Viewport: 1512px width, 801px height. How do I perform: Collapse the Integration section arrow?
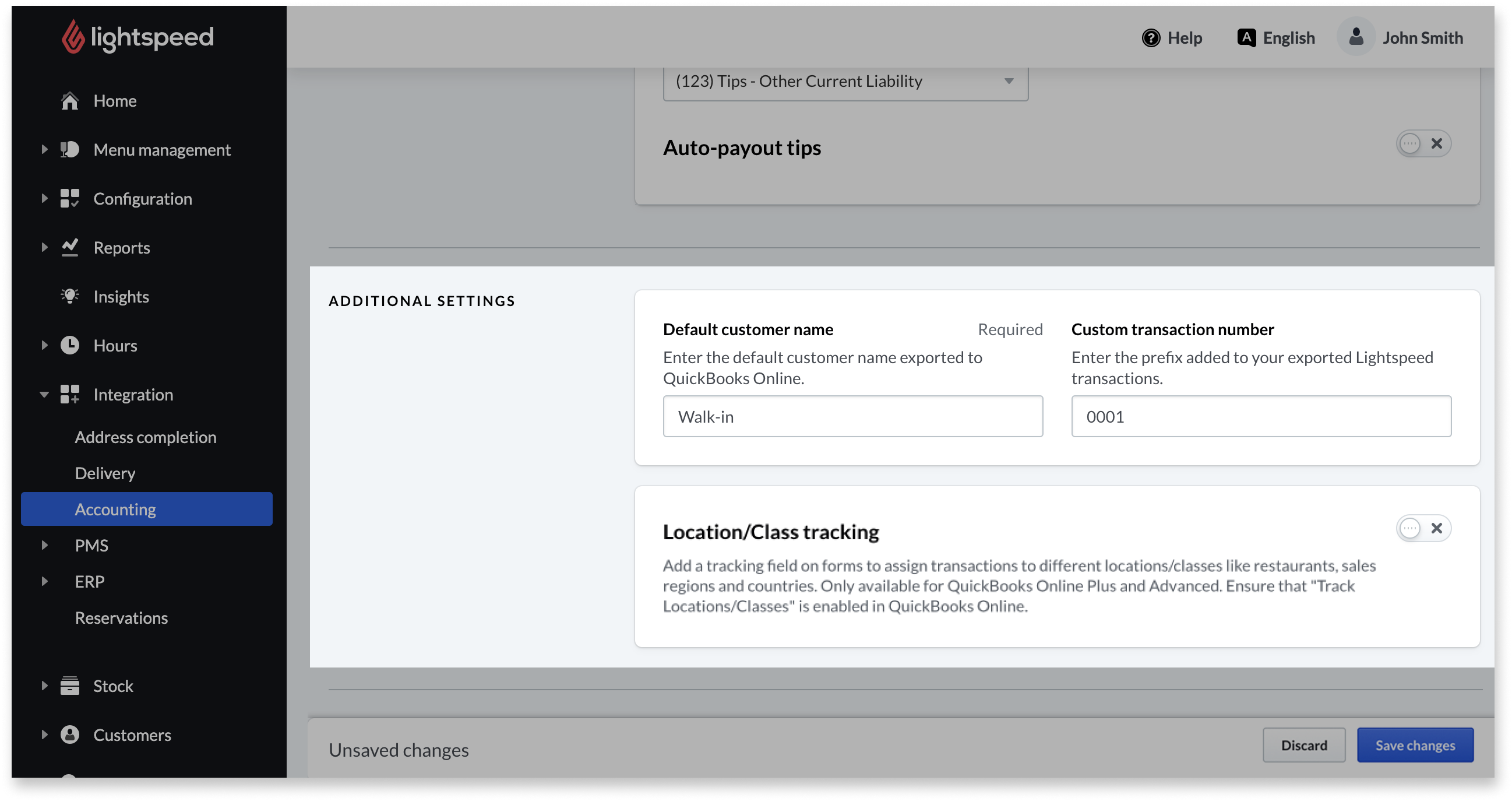(x=44, y=395)
